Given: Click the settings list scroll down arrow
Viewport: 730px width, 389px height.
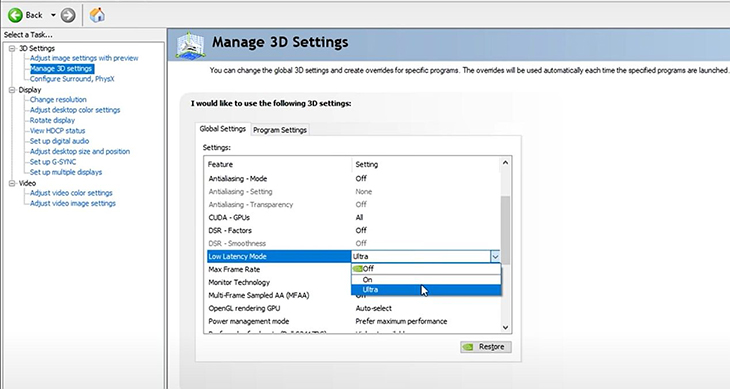Looking at the screenshot, I should [x=506, y=328].
